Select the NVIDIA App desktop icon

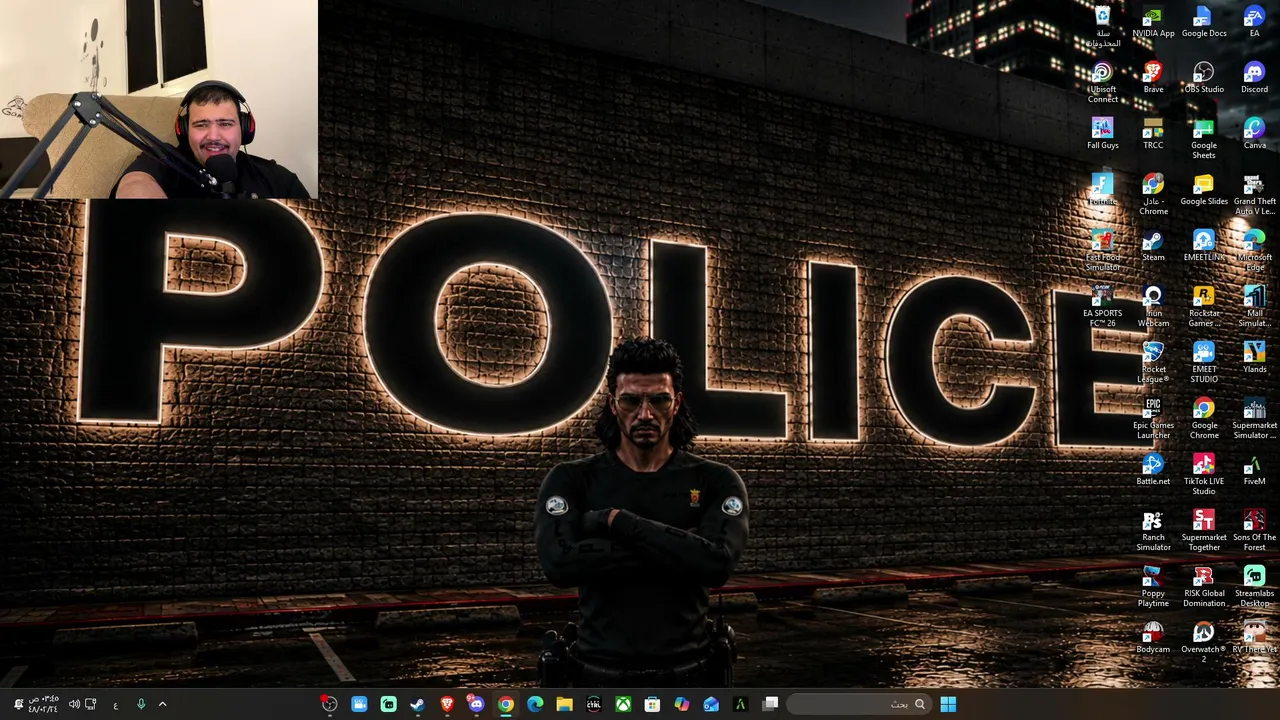pyautogui.click(x=1153, y=22)
